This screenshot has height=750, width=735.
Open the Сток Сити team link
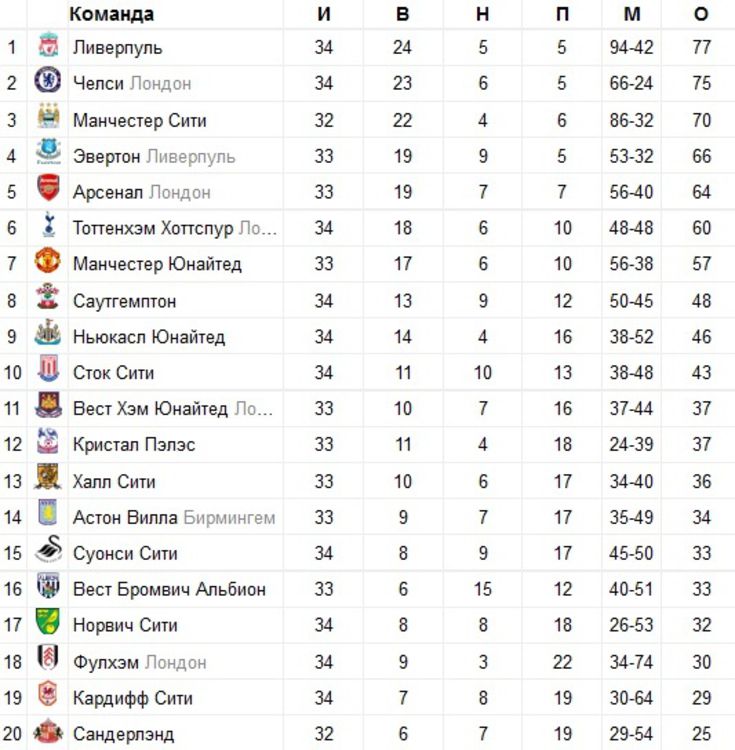(113, 373)
